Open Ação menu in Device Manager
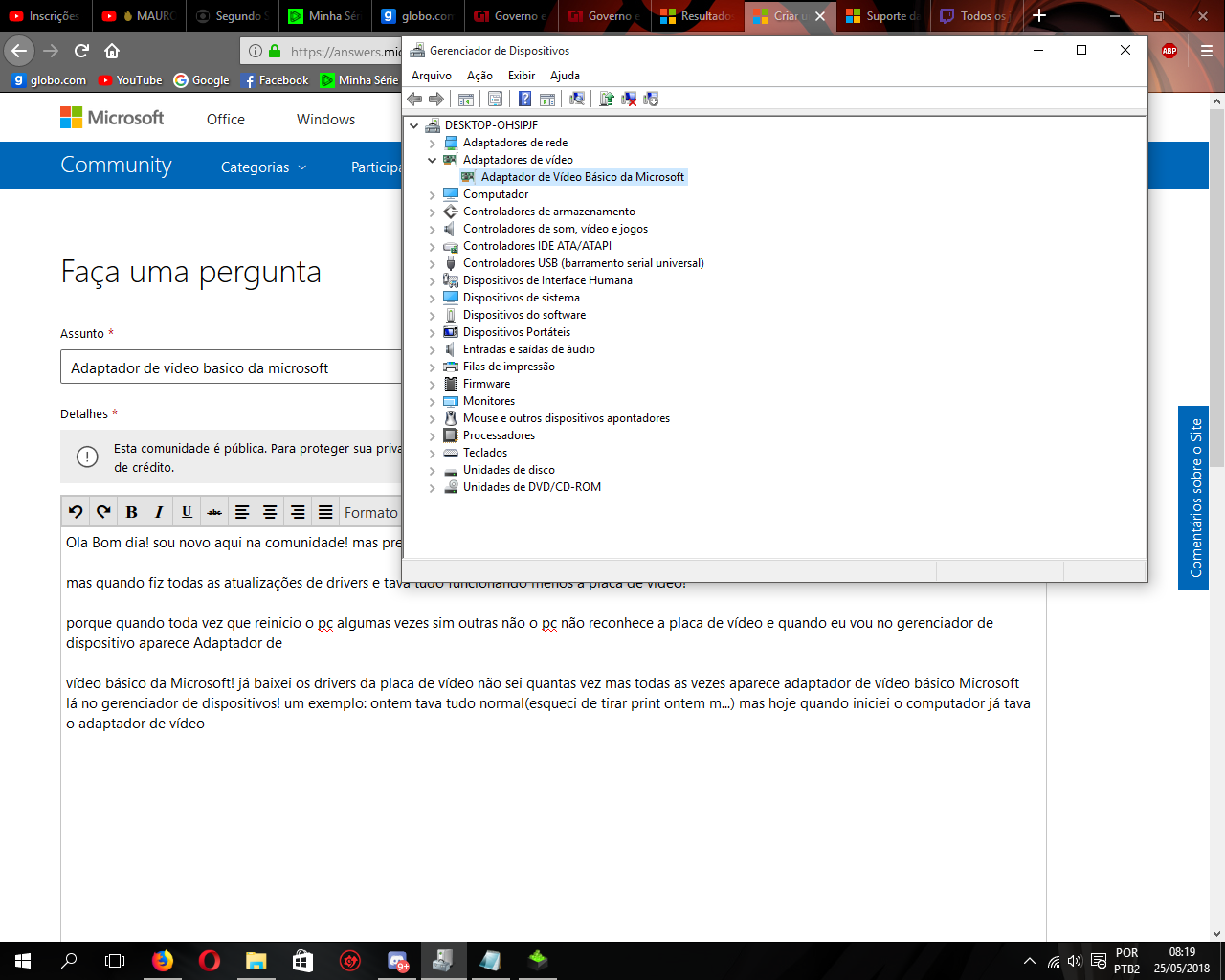The height and width of the screenshot is (980, 1225). pyautogui.click(x=479, y=76)
